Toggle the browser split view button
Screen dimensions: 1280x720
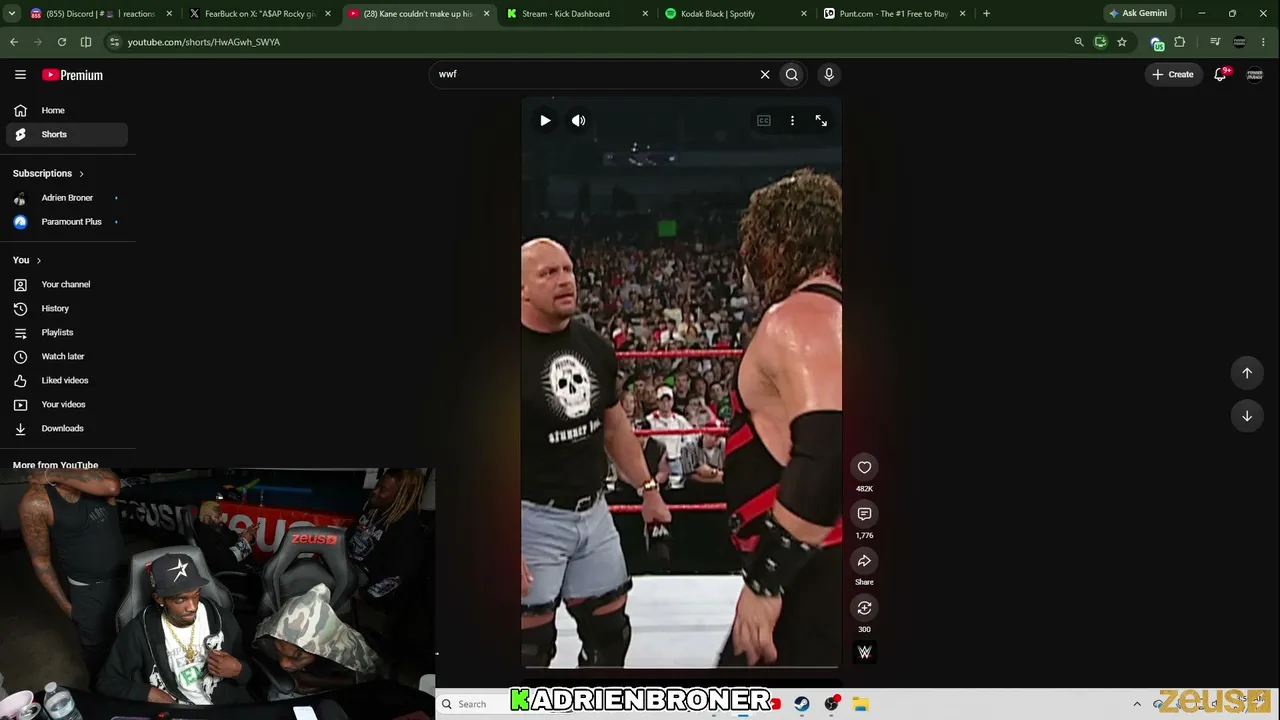click(x=86, y=42)
